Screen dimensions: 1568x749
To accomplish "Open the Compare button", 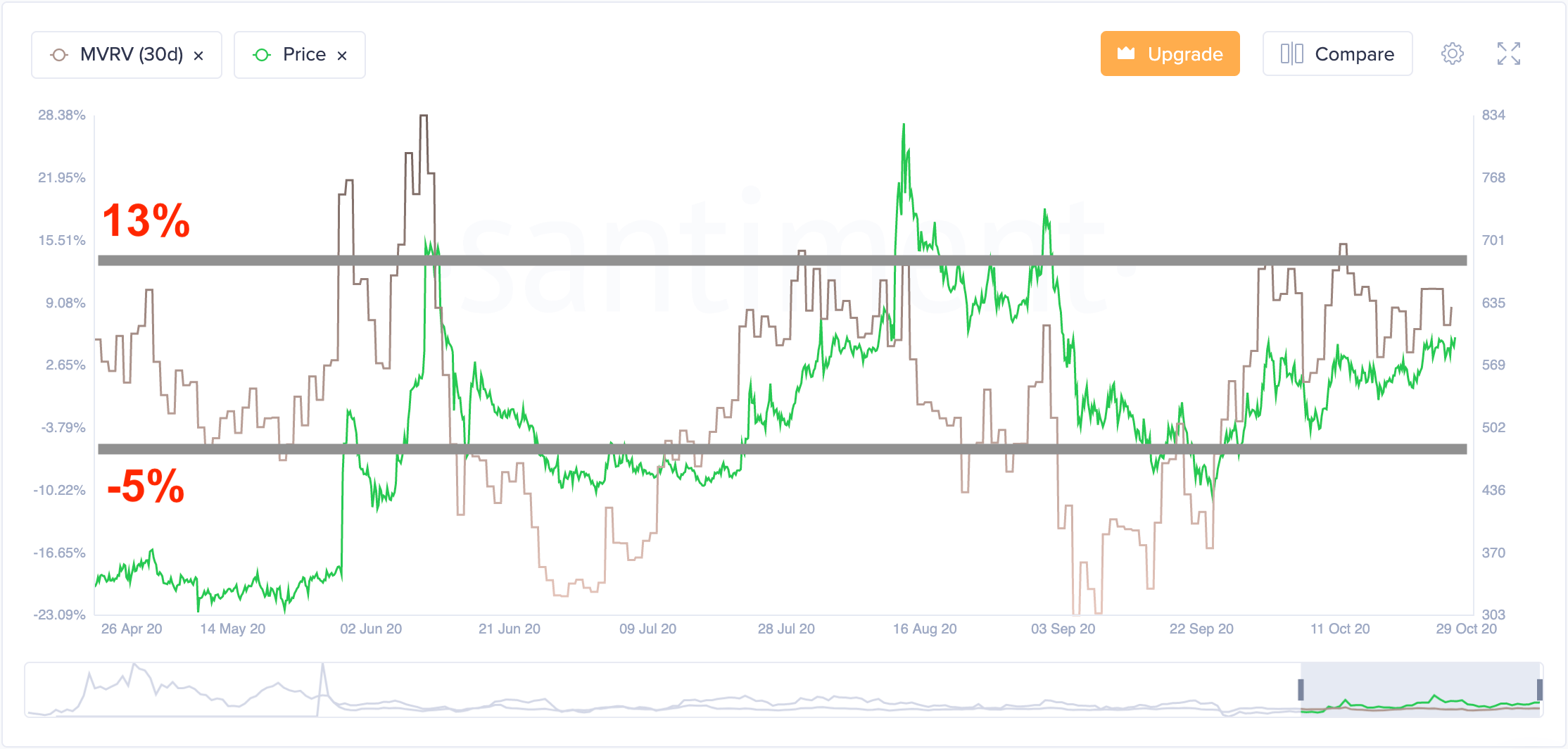I will (x=1337, y=53).
